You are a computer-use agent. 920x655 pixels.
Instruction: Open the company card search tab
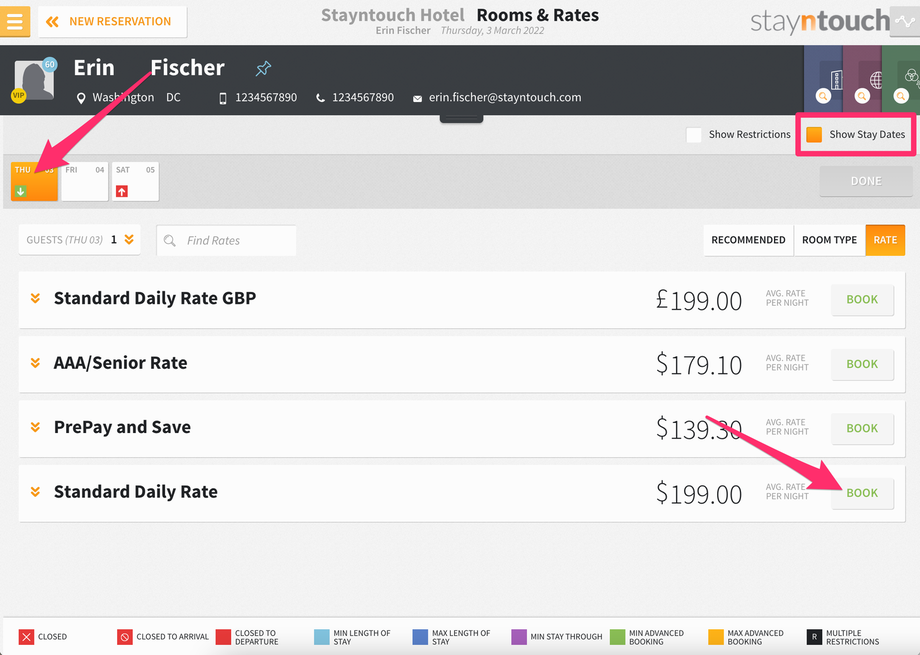point(823,79)
